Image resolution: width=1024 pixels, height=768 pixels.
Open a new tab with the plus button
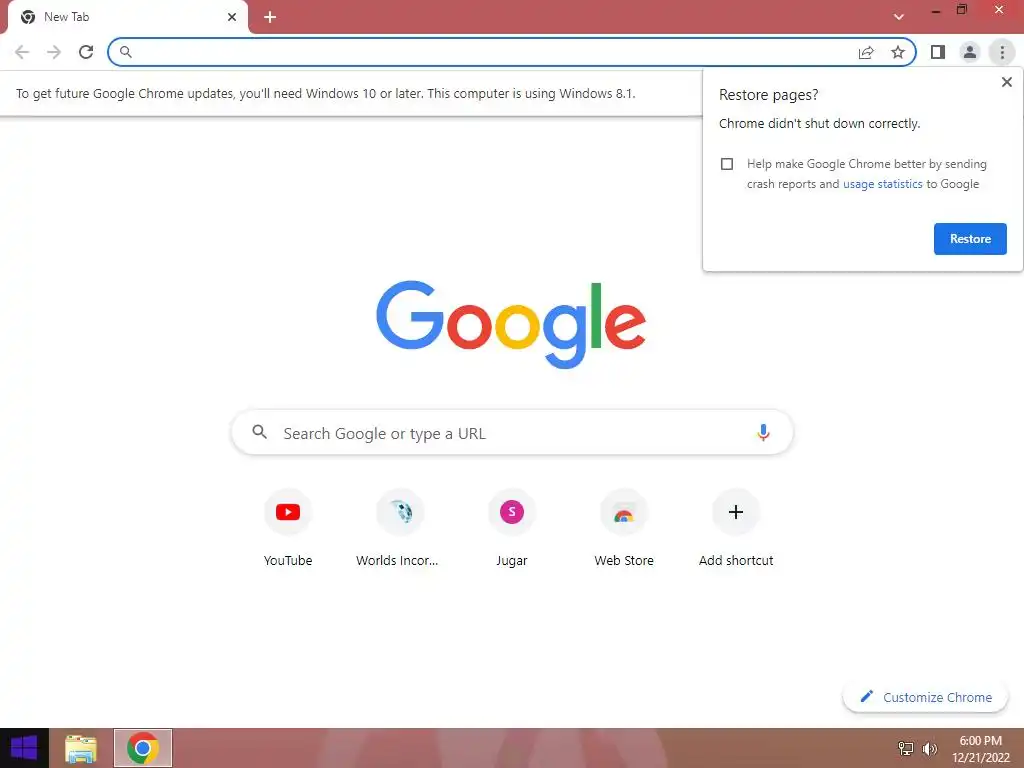270,17
